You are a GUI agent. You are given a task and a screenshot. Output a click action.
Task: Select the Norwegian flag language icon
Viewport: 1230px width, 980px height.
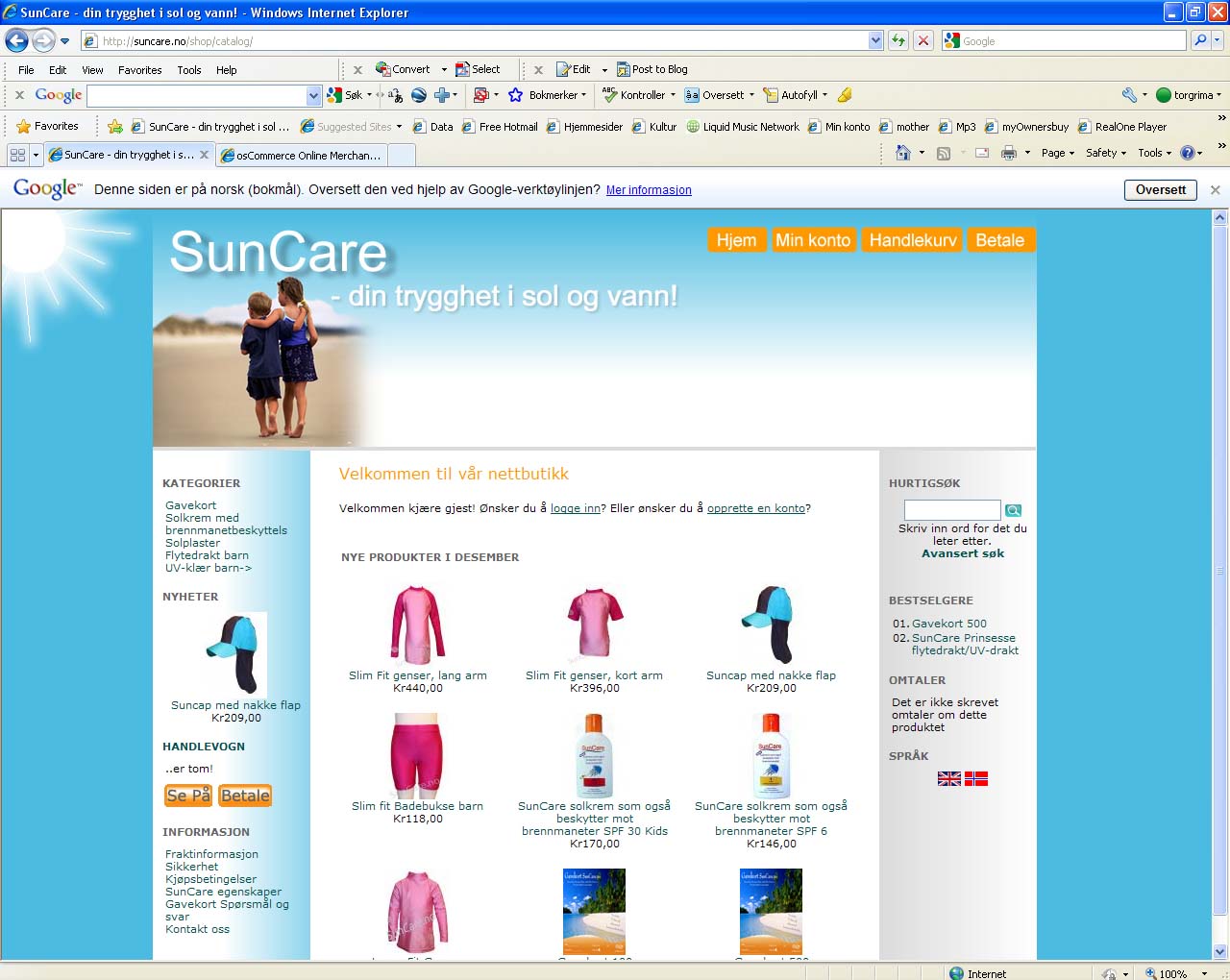click(x=976, y=778)
